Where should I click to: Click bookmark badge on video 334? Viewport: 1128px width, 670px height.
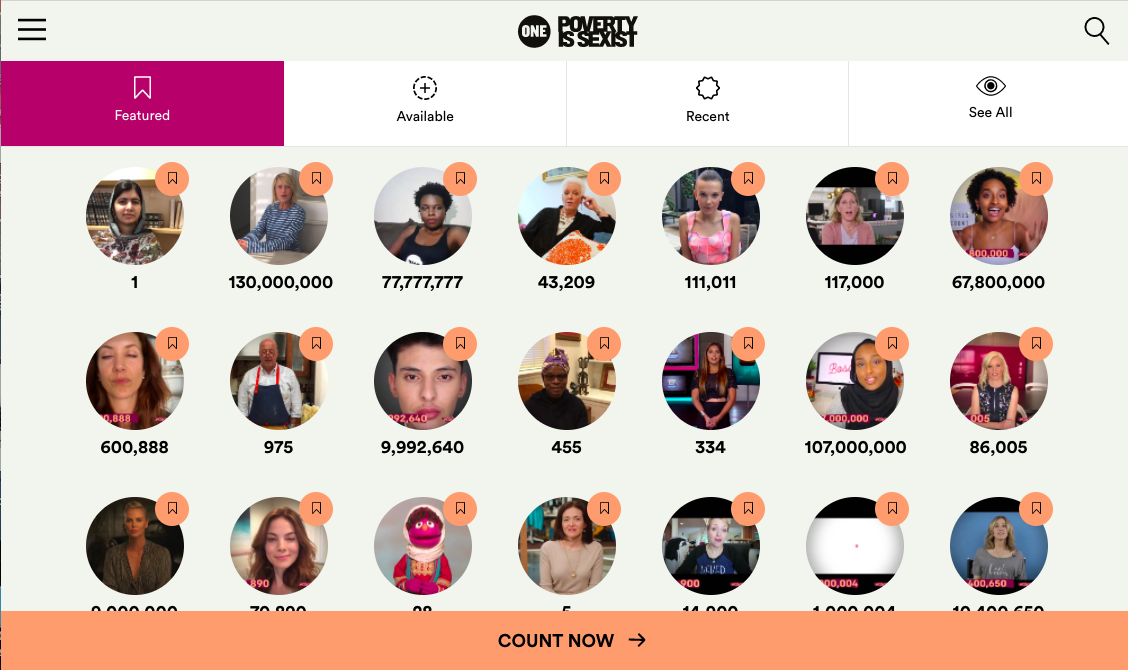click(748, 343)
